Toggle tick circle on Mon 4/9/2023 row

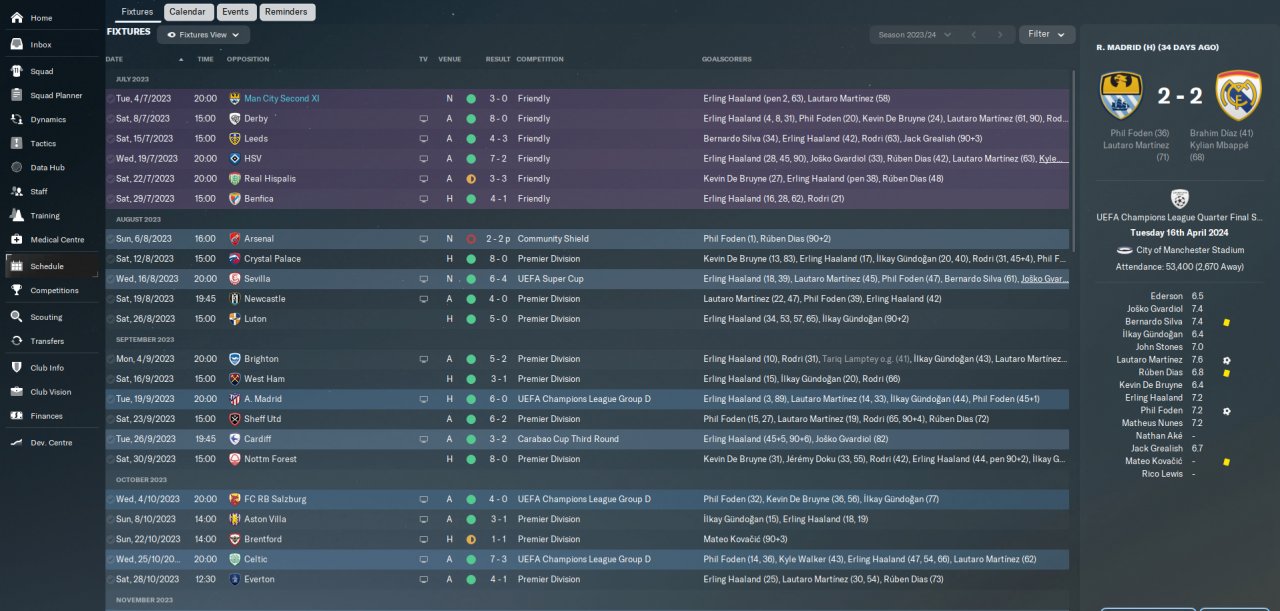tap(110, 359)
